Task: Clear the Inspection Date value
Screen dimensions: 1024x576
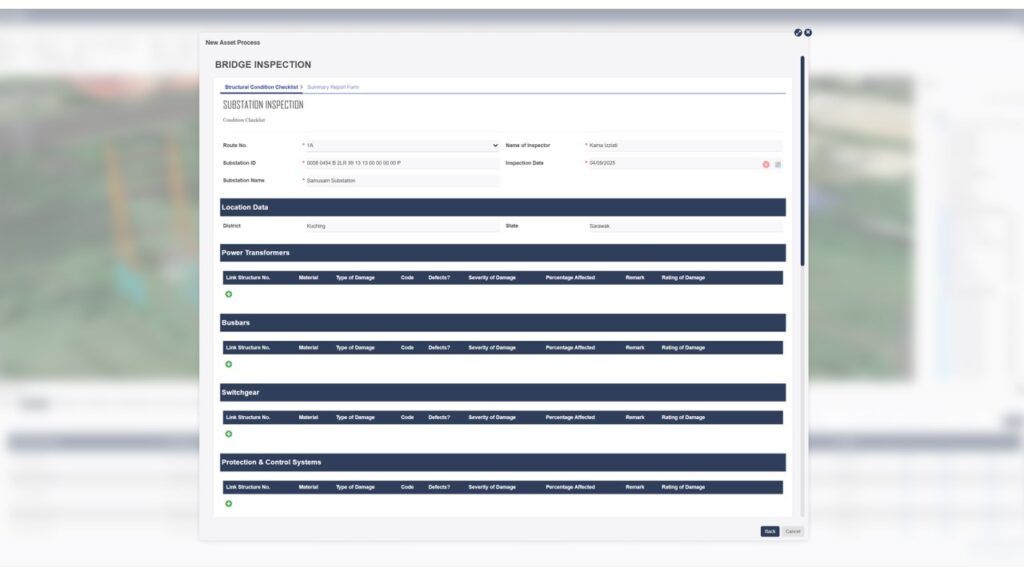Action: [766, 164]
